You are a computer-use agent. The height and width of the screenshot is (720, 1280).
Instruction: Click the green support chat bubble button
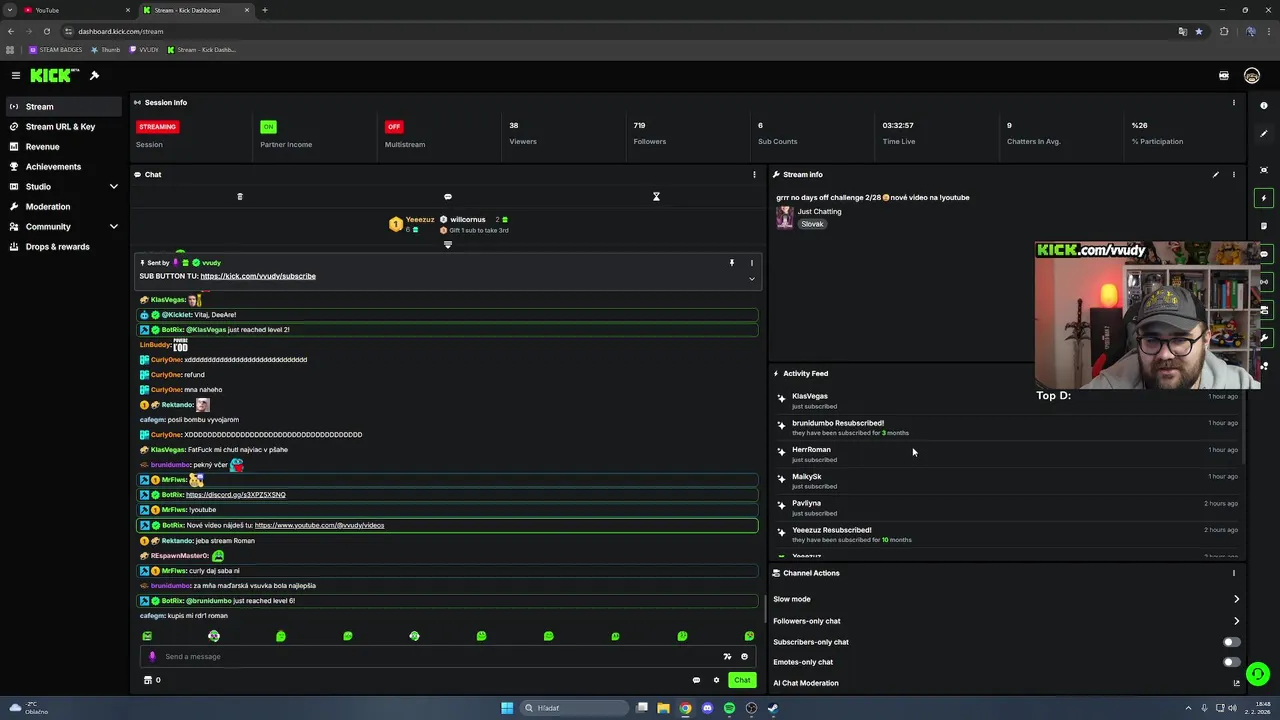click(x=1258, y=674)
